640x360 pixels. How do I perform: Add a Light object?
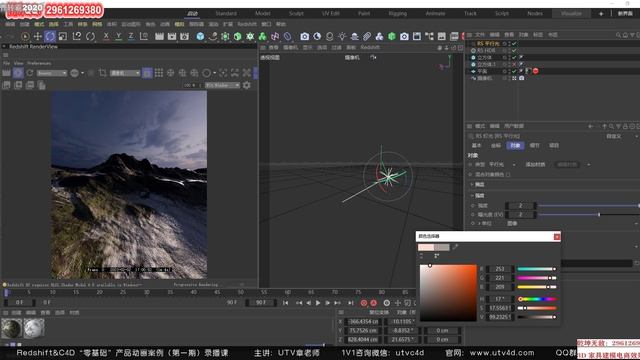(x=342, y=36)
